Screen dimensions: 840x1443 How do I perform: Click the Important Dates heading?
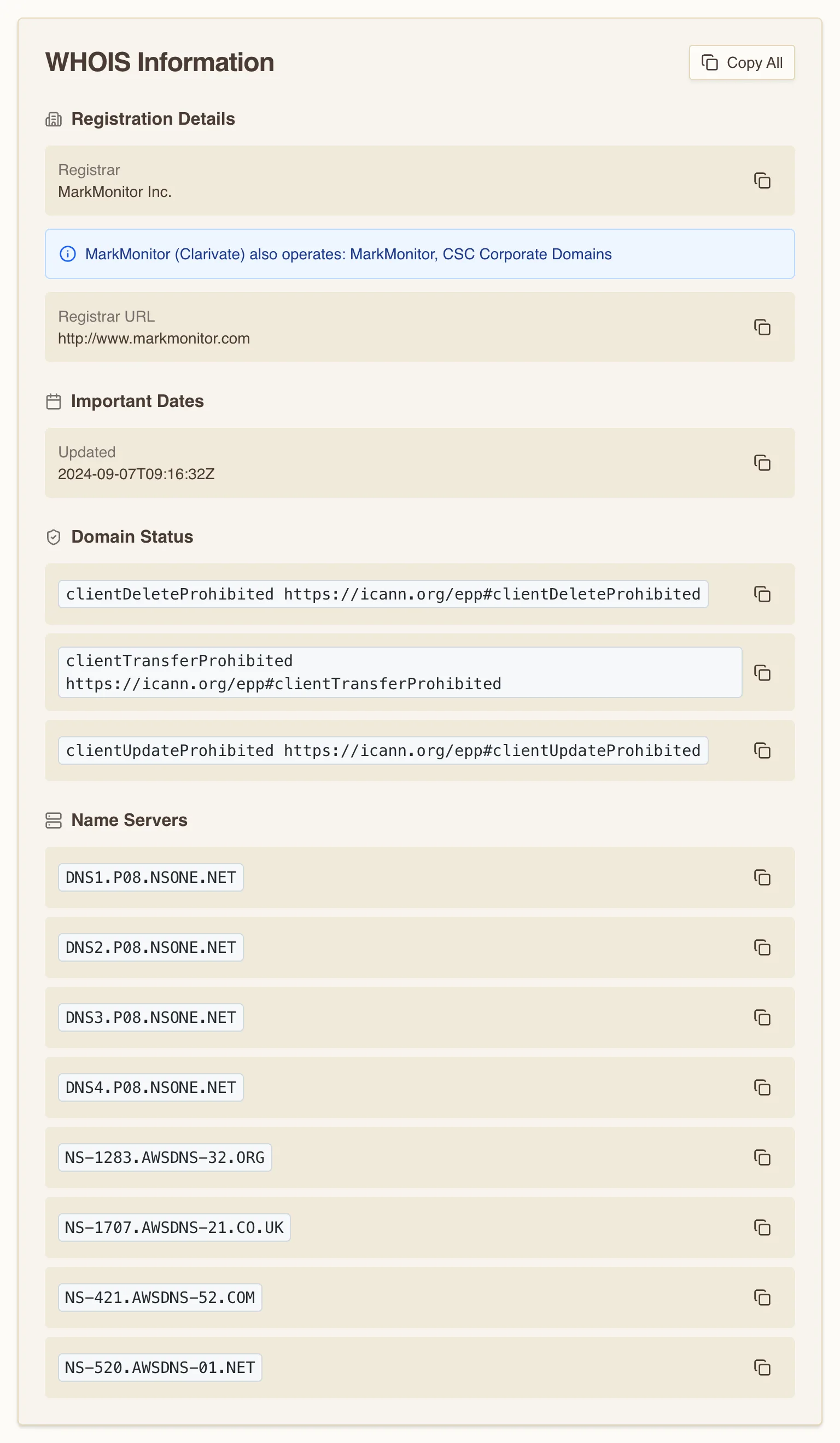tap(137, 401)
